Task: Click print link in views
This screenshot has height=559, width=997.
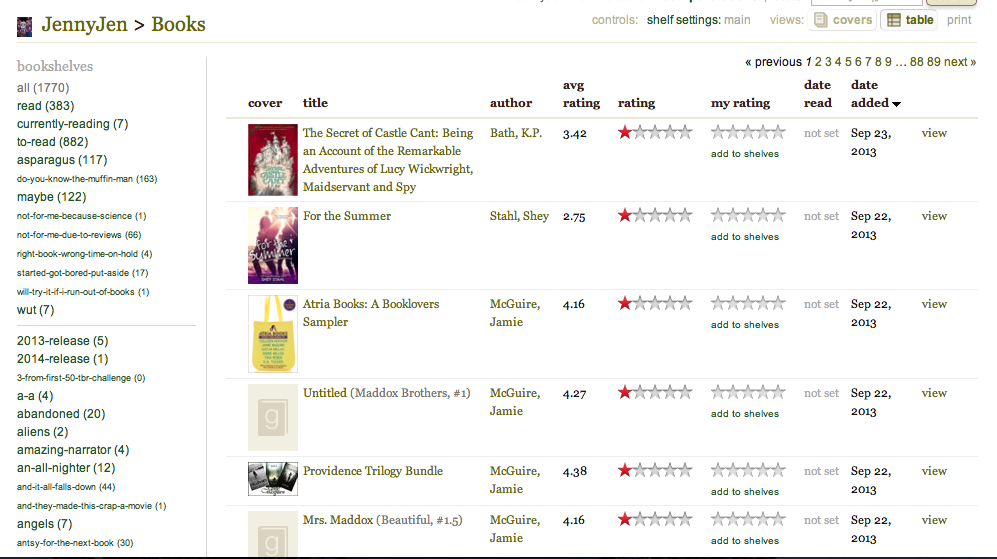Action: tap(958, 20)
